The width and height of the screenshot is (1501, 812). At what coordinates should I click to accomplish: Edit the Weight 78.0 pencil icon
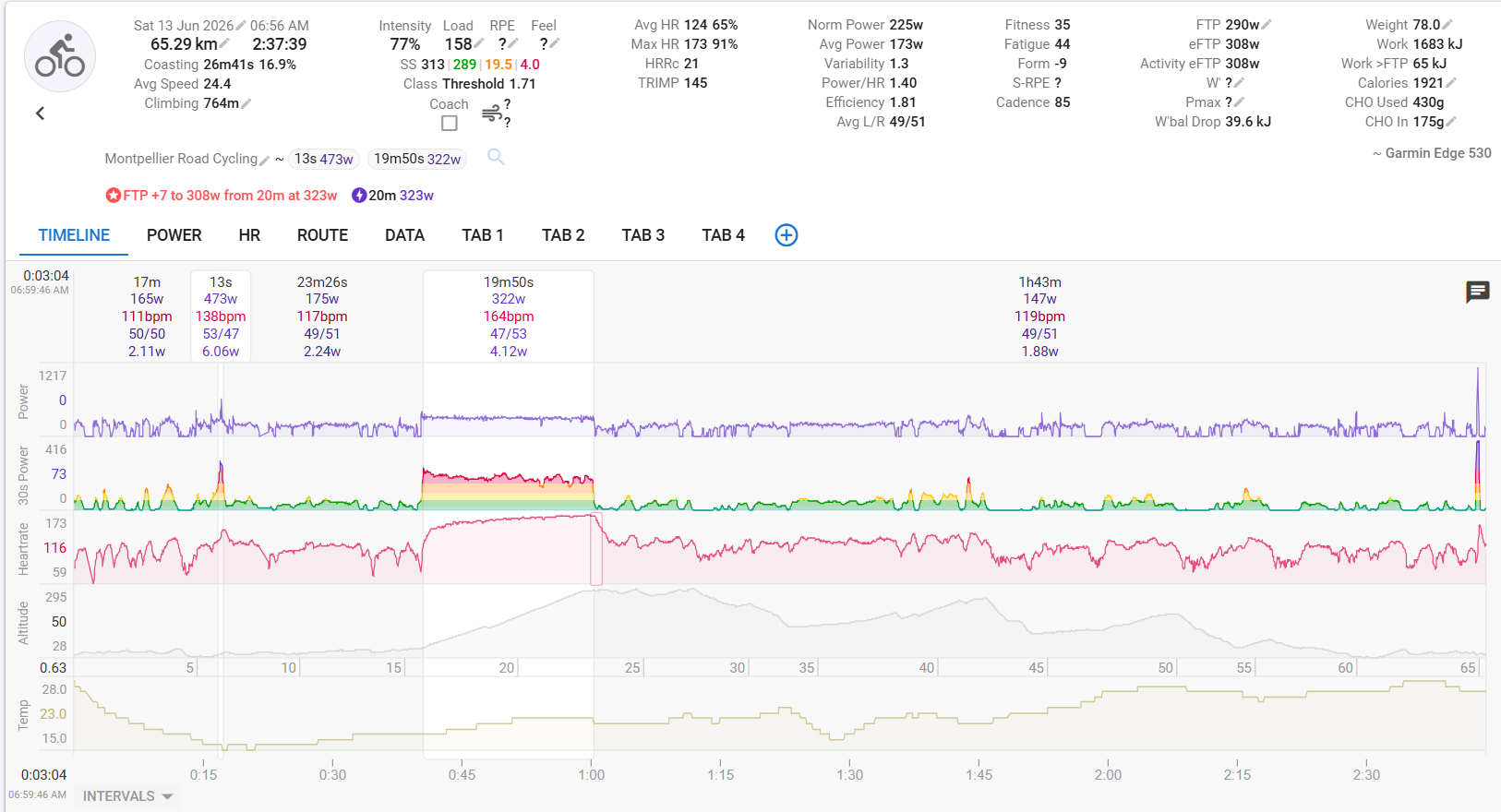[x=1447, y=25]
